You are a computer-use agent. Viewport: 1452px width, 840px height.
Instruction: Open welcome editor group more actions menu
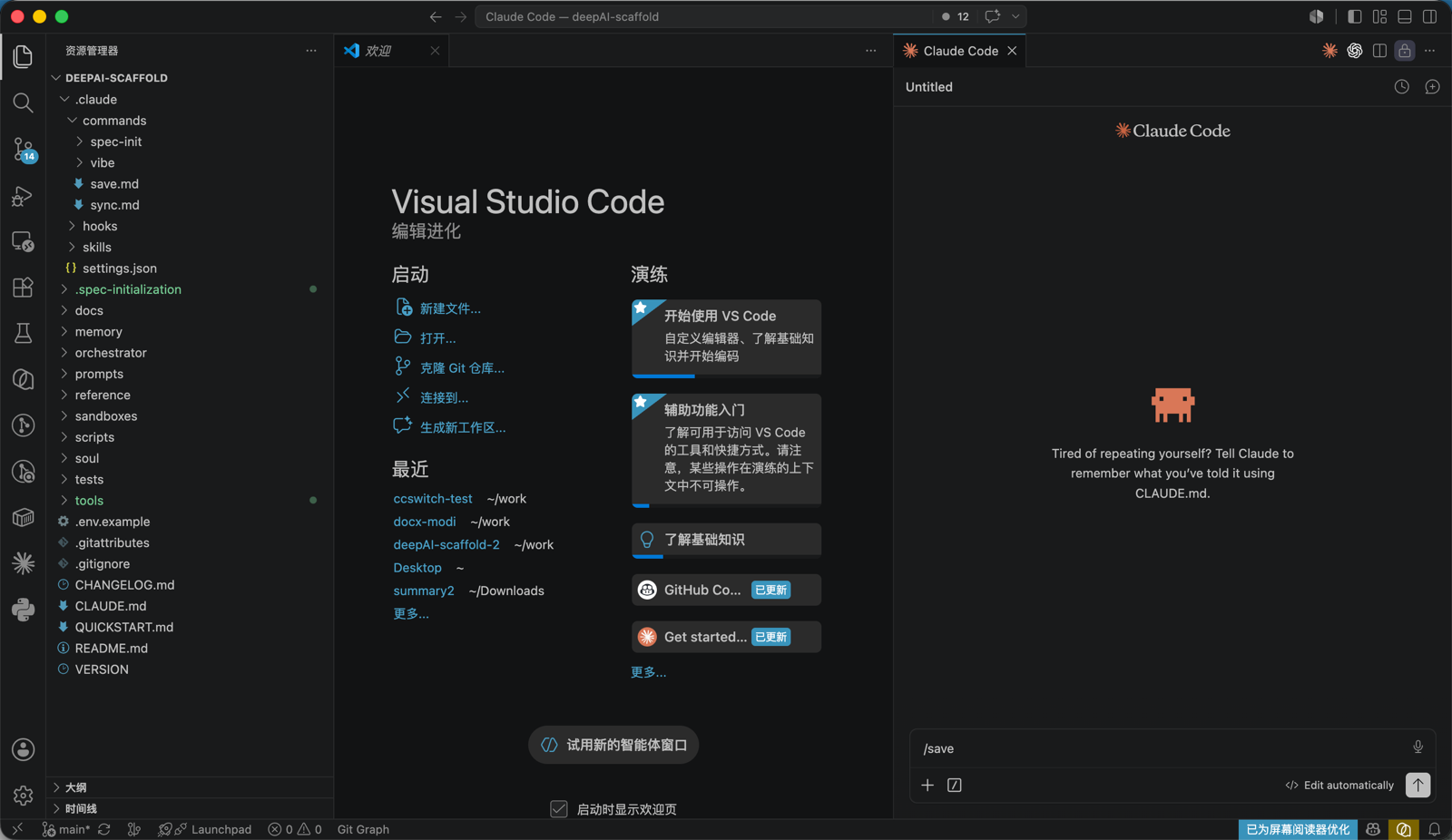[871, 51]
